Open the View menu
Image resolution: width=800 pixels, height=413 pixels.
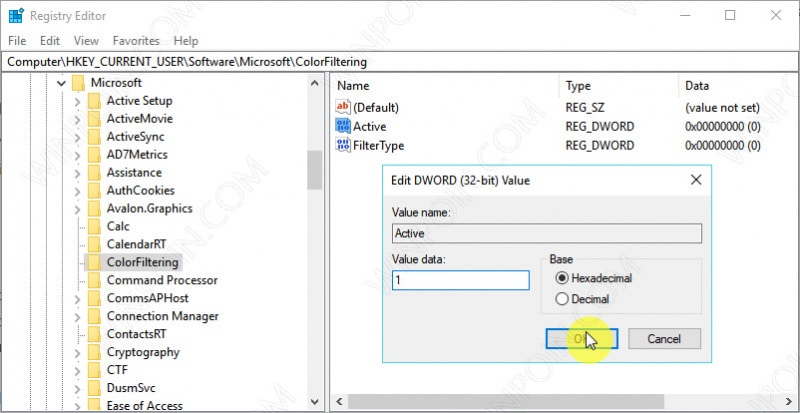point(86,41)
